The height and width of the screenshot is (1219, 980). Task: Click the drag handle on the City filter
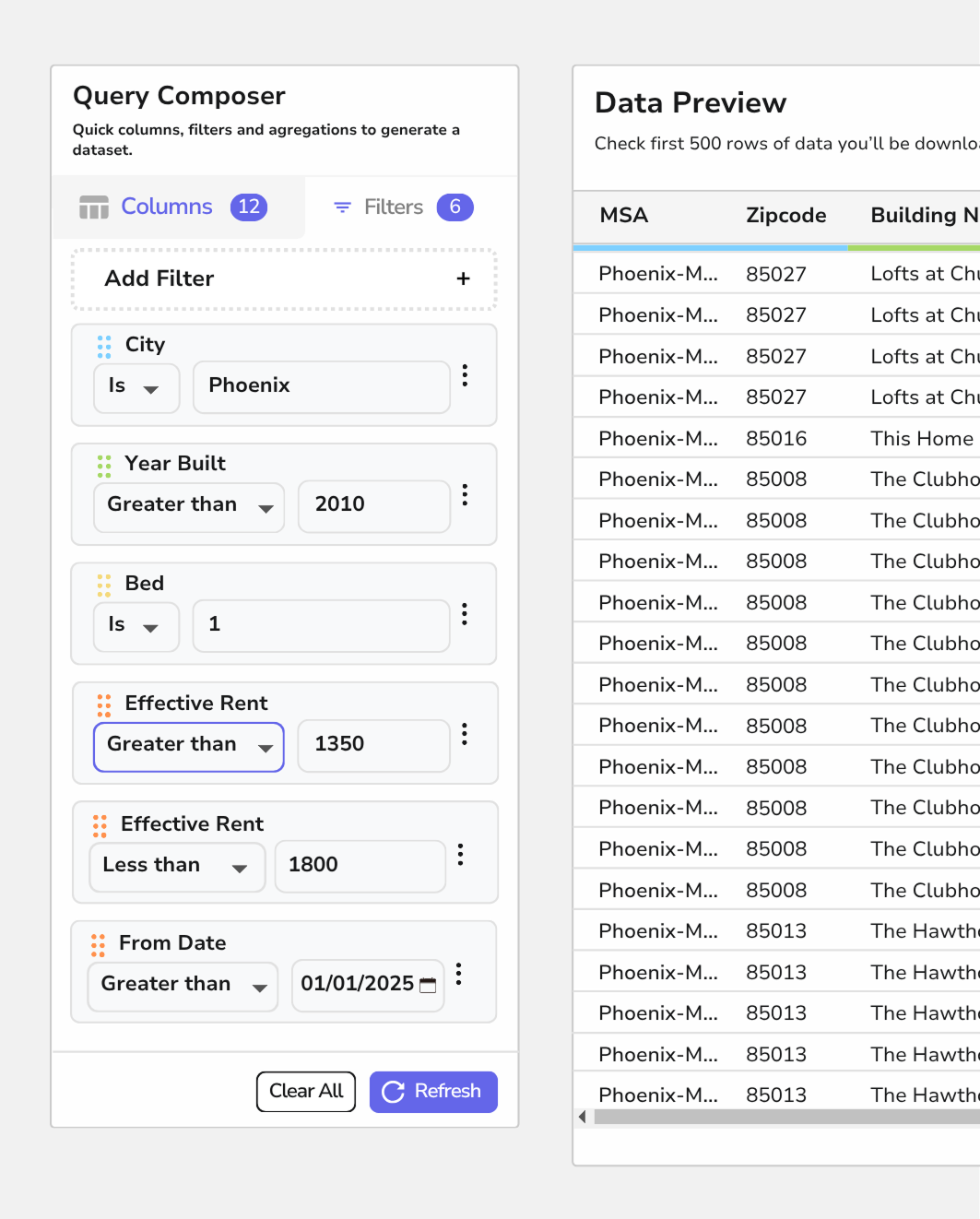(102, 346)
